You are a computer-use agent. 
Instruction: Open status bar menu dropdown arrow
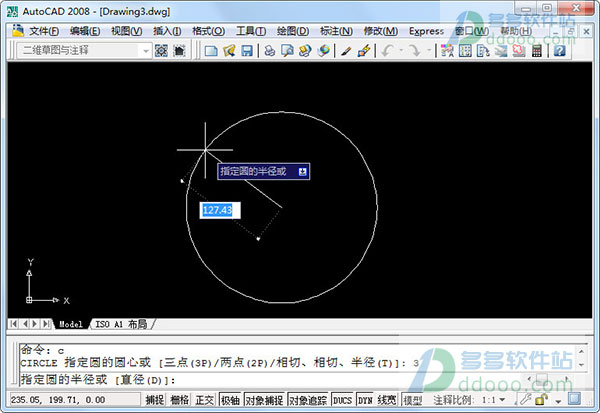pyautogui.click(x=558, y=402)
